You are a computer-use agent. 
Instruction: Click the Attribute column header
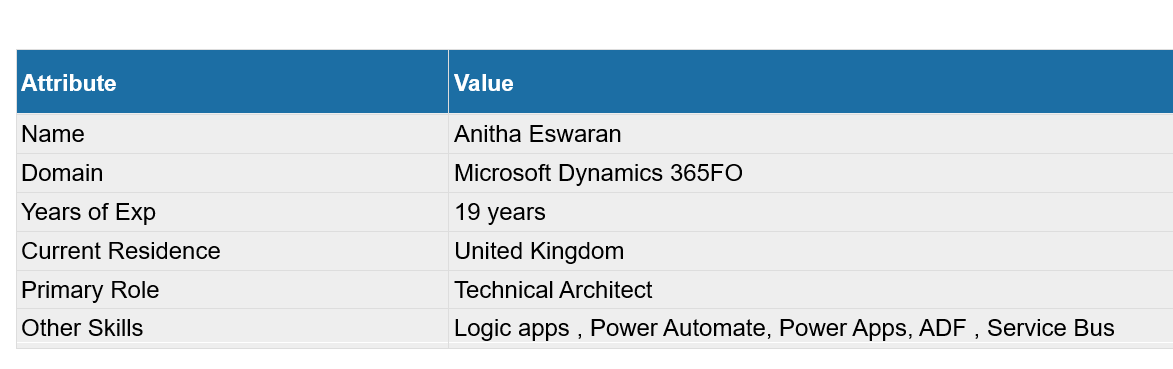233,82
